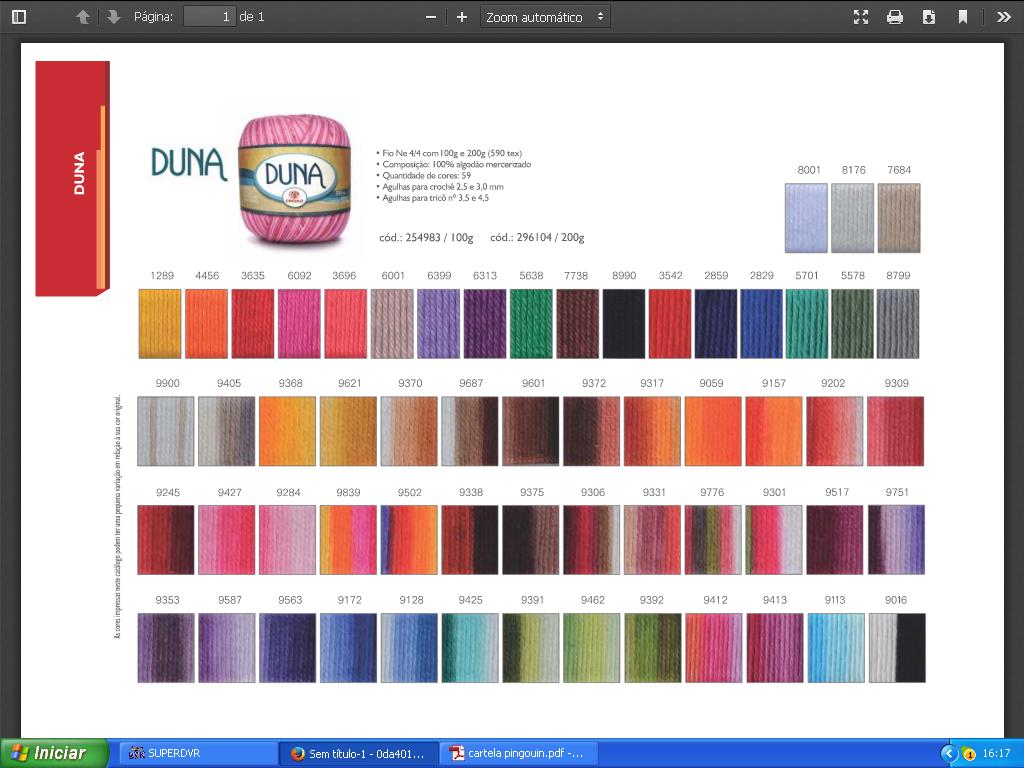Select yarn swatch 4456 orange
This screenshot has width=1024, height=768.
click(x=206, y=324)
